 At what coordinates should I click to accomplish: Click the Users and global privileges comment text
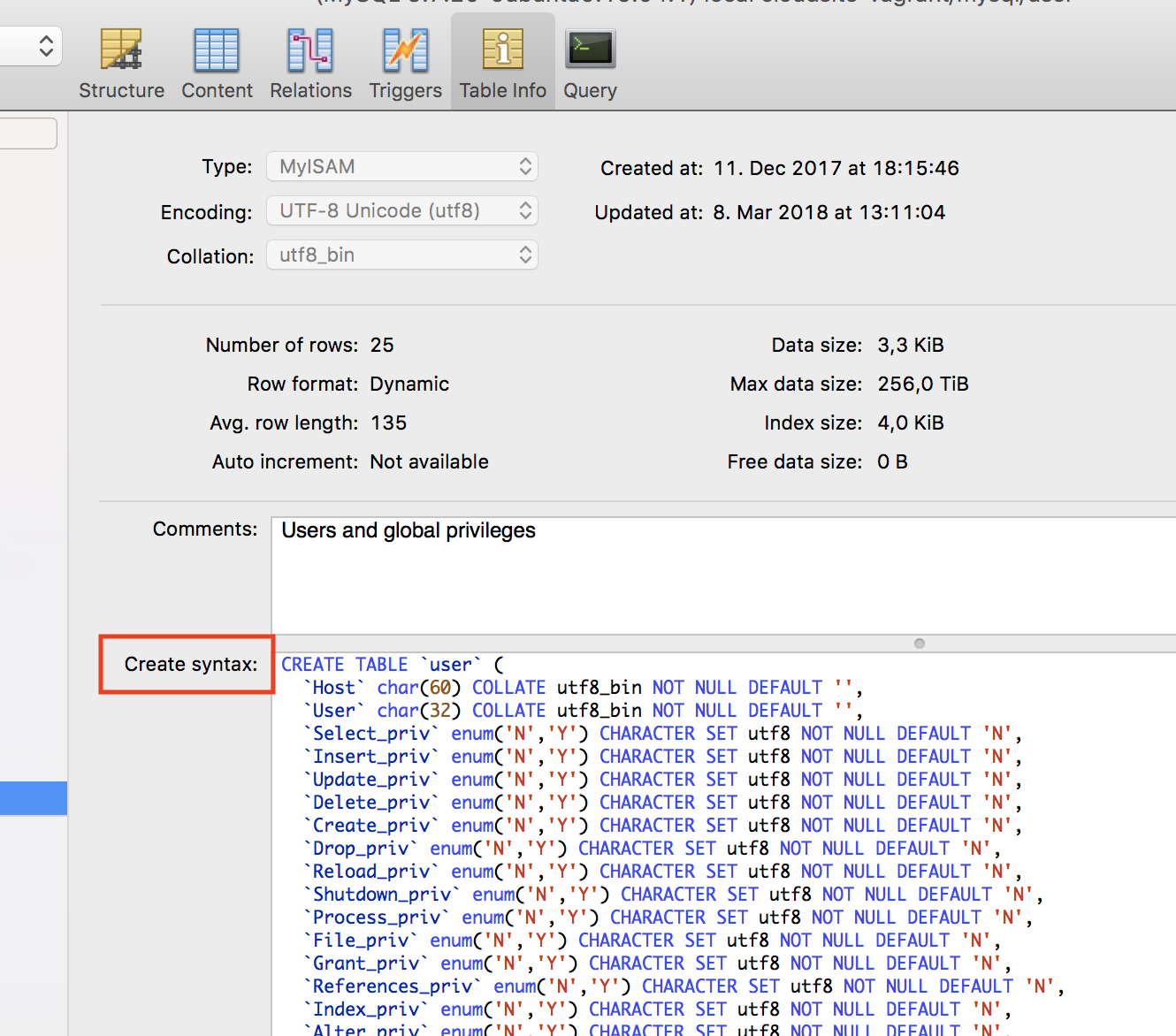pos(408,530)
